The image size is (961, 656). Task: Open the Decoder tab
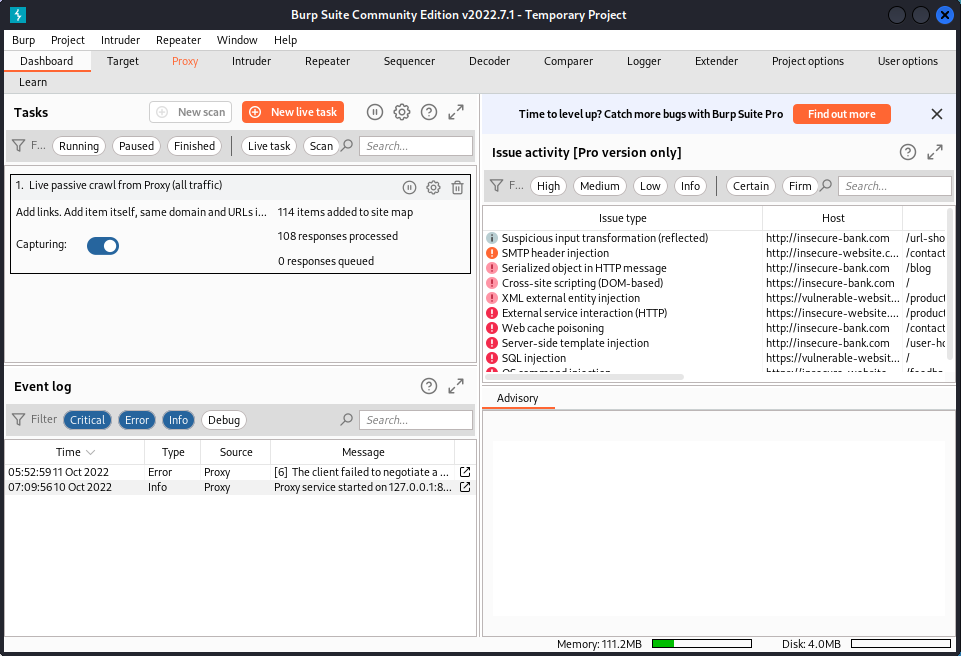click(489, 61)
